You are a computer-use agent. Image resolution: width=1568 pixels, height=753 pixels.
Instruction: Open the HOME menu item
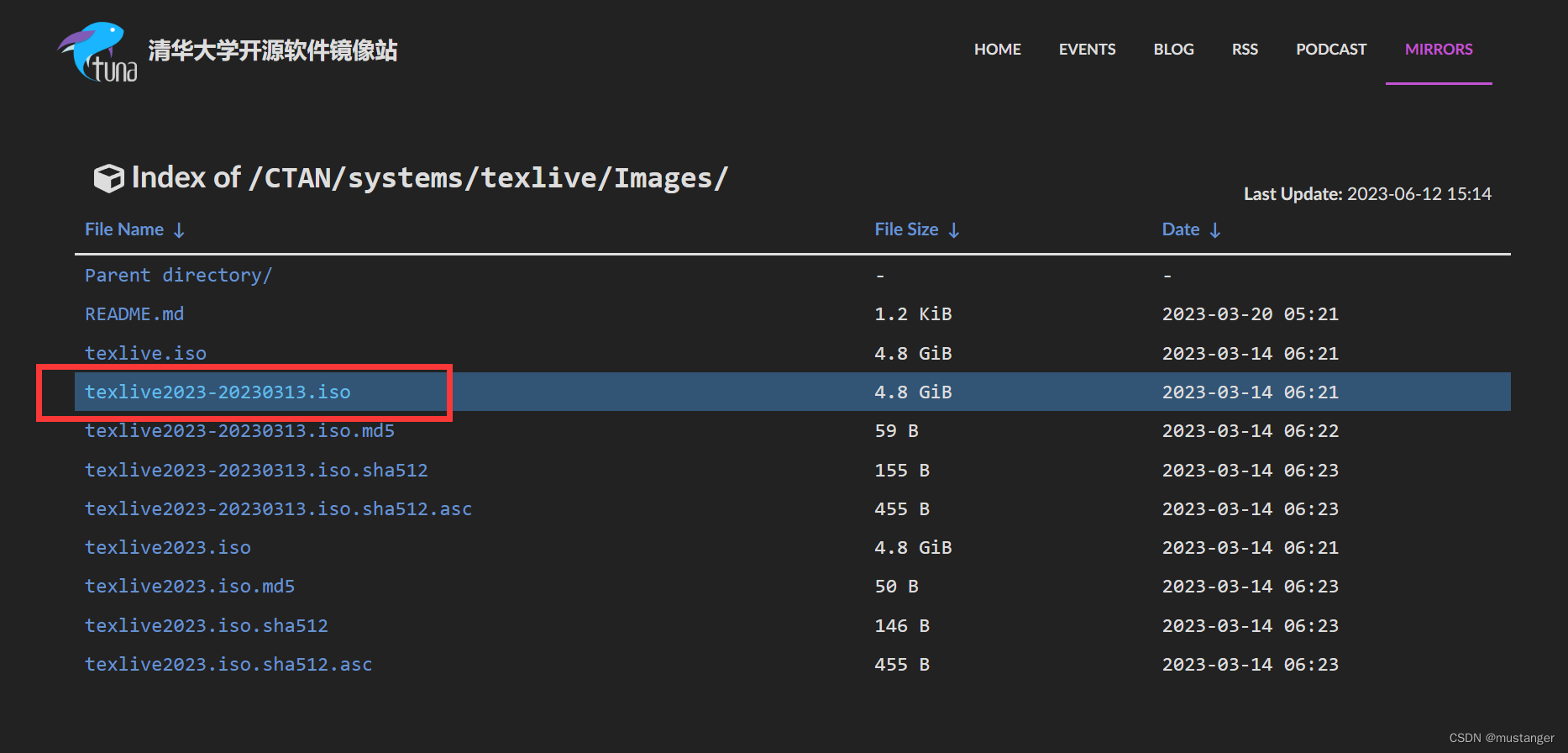998,50
